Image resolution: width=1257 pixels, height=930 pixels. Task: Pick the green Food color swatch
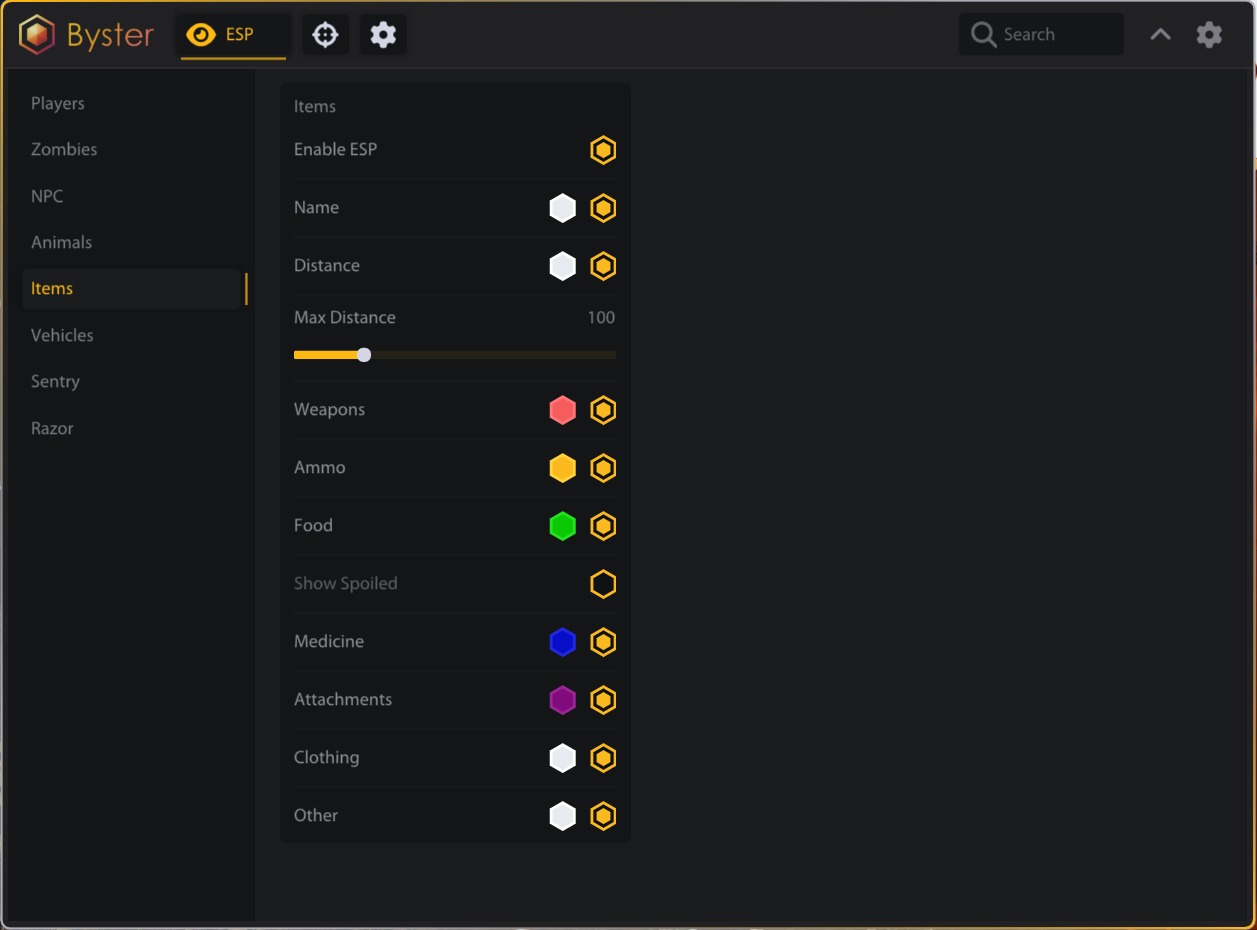pyautogui.click(x=563, y=526)
